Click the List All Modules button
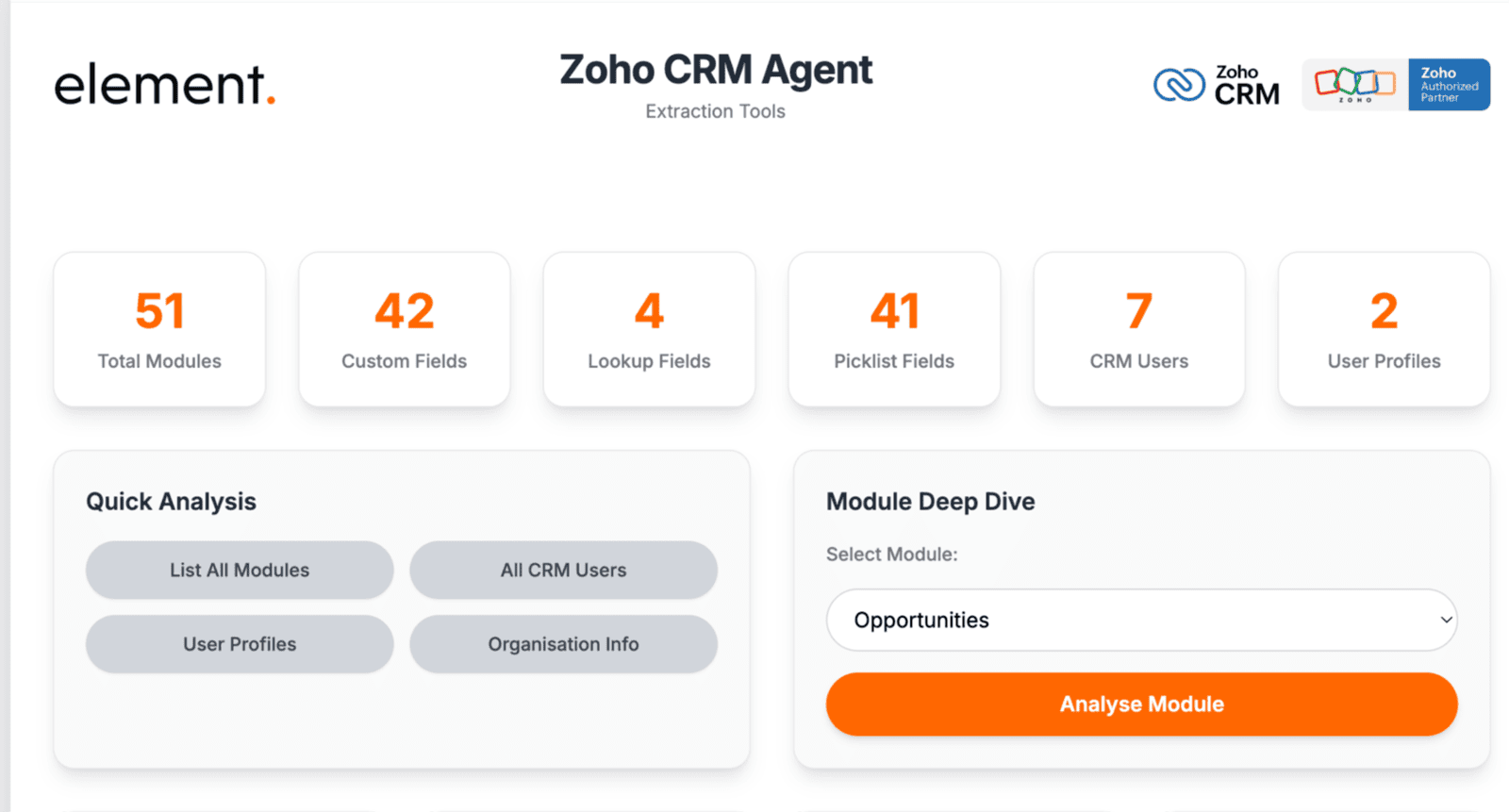The width and height of the screenshot is (1509, 812). [240, 570]
